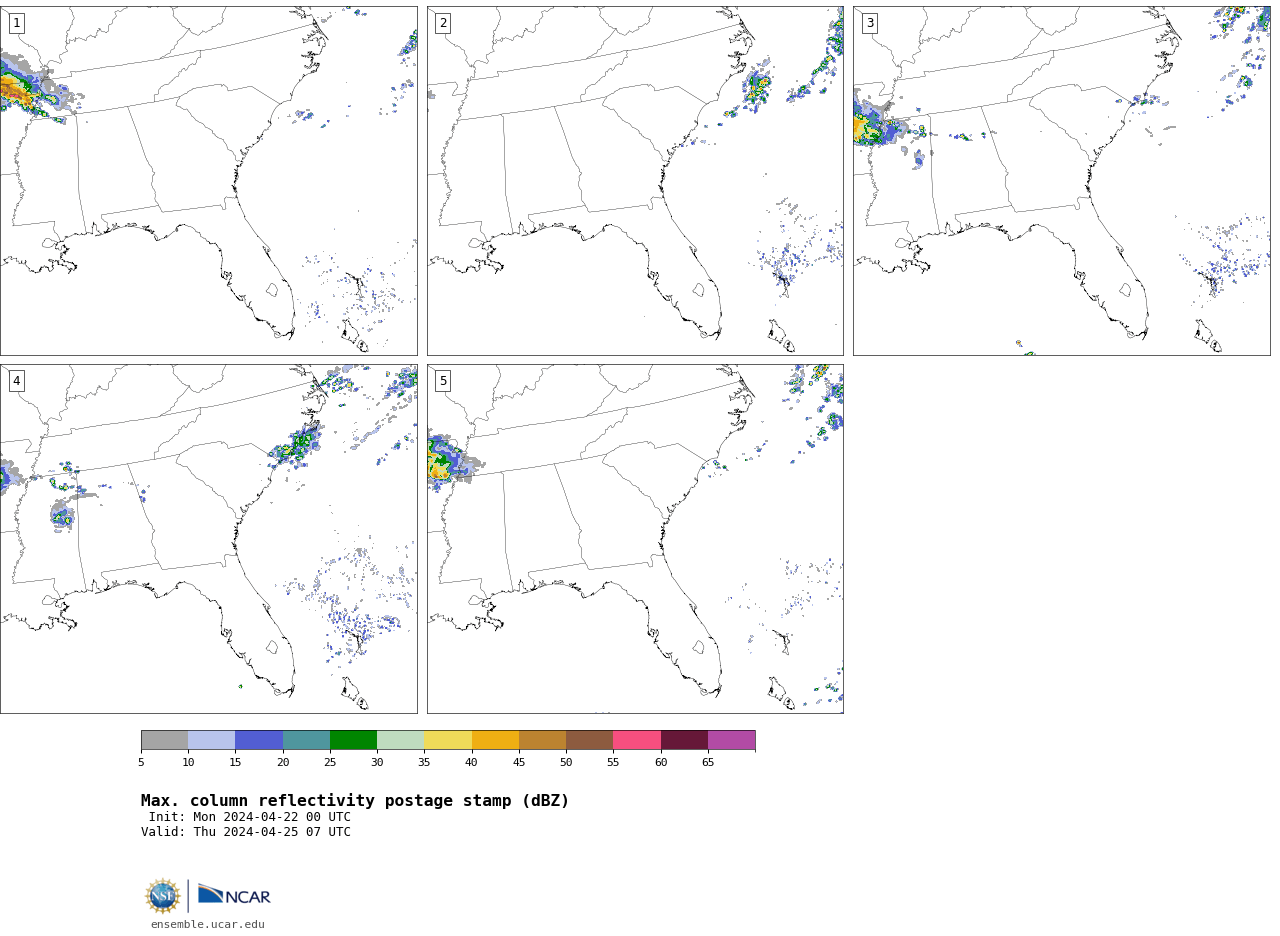Open ensemble member 3 reflectivity map
The width and height of the screenshot is (1280, 936).
click(x=1061, y=181)
